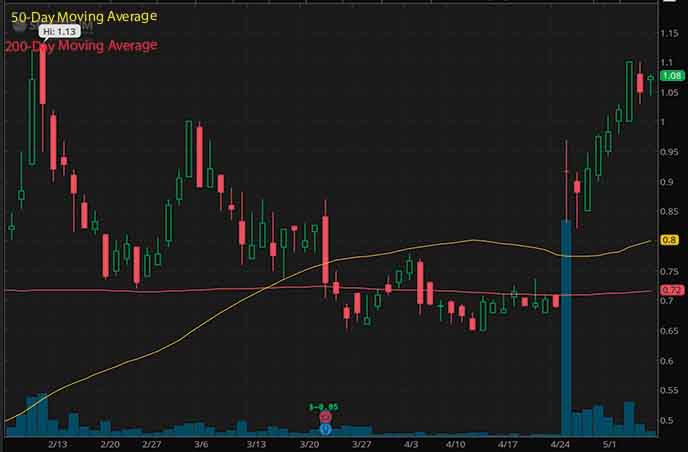Click the 2/20 date label

click(110, 444)
